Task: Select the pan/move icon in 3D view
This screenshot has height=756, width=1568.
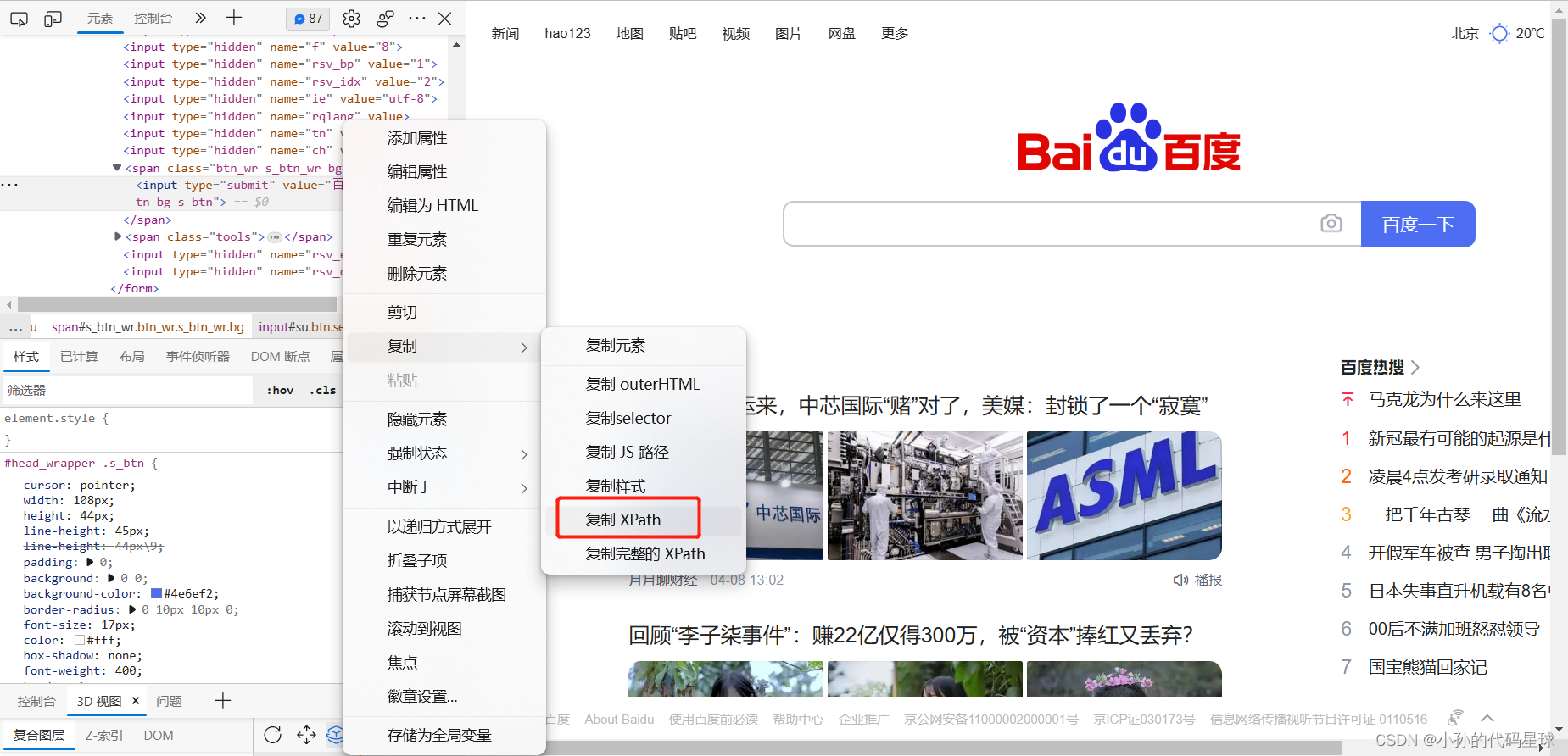Action: coord(306,735)
